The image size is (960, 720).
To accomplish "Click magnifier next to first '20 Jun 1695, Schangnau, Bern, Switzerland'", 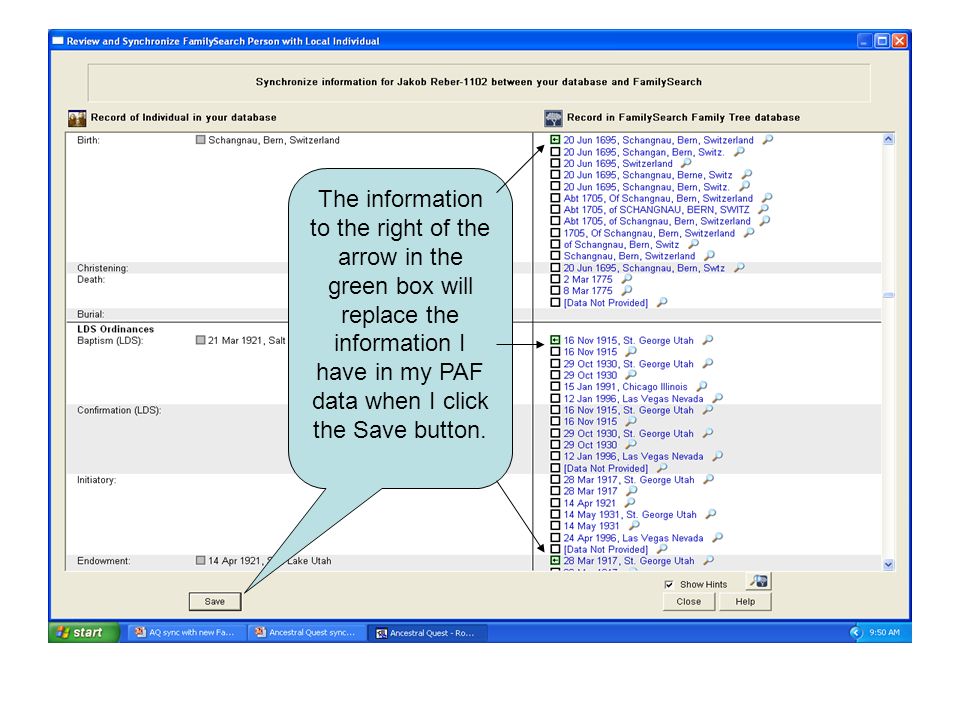I will coord(768,140).
